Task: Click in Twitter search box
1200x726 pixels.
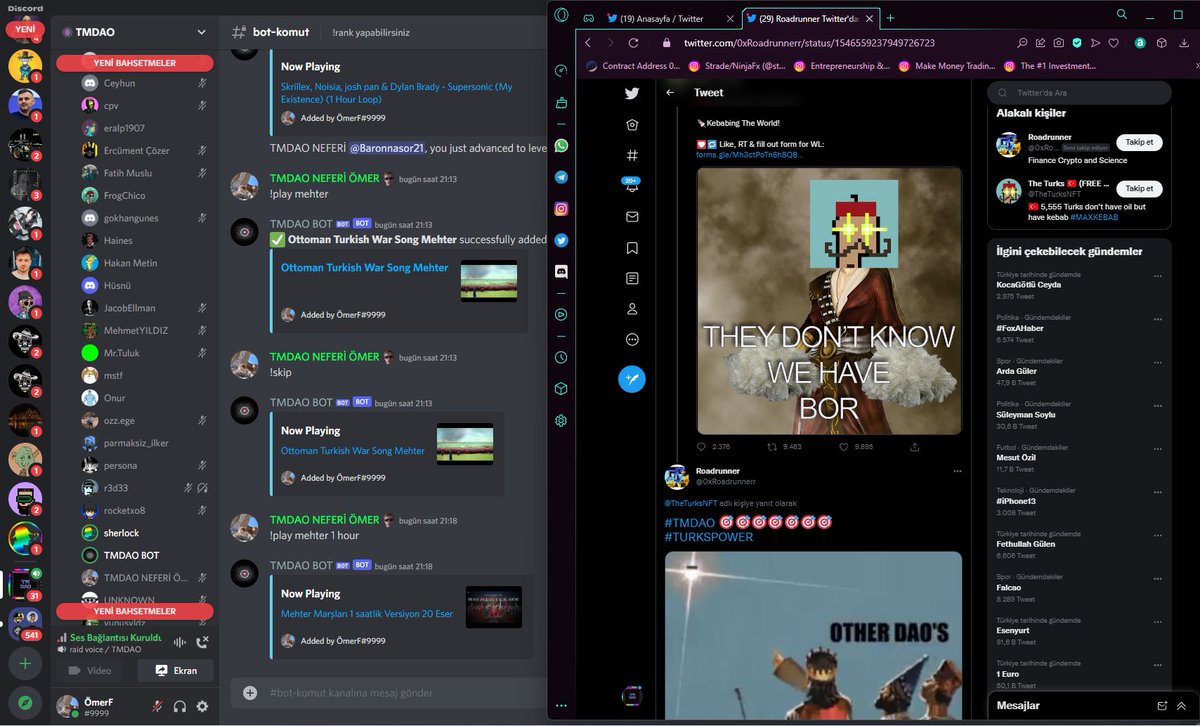Action: click(1079, 93)
